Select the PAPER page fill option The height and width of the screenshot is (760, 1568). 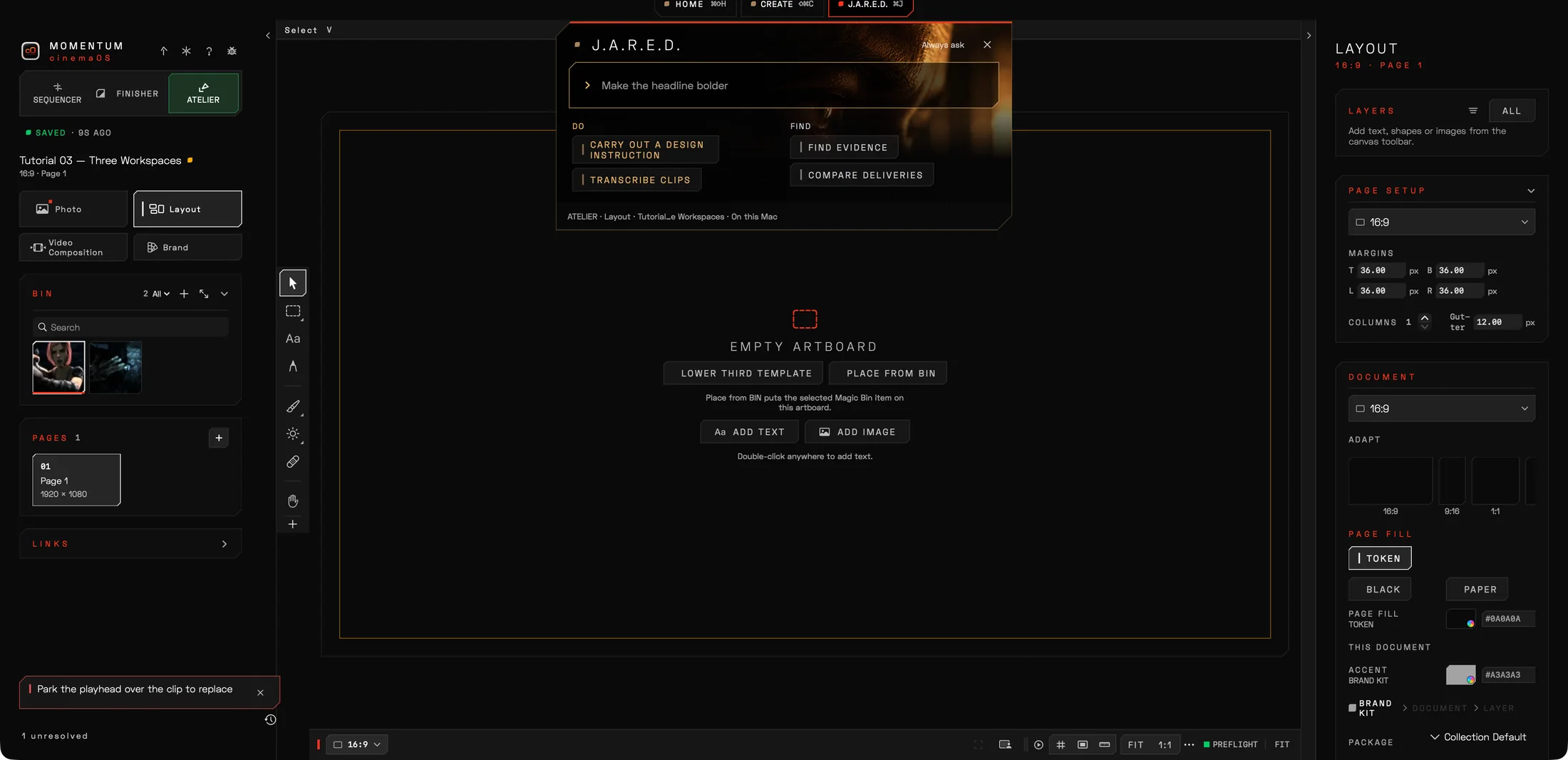(1477, 590)
